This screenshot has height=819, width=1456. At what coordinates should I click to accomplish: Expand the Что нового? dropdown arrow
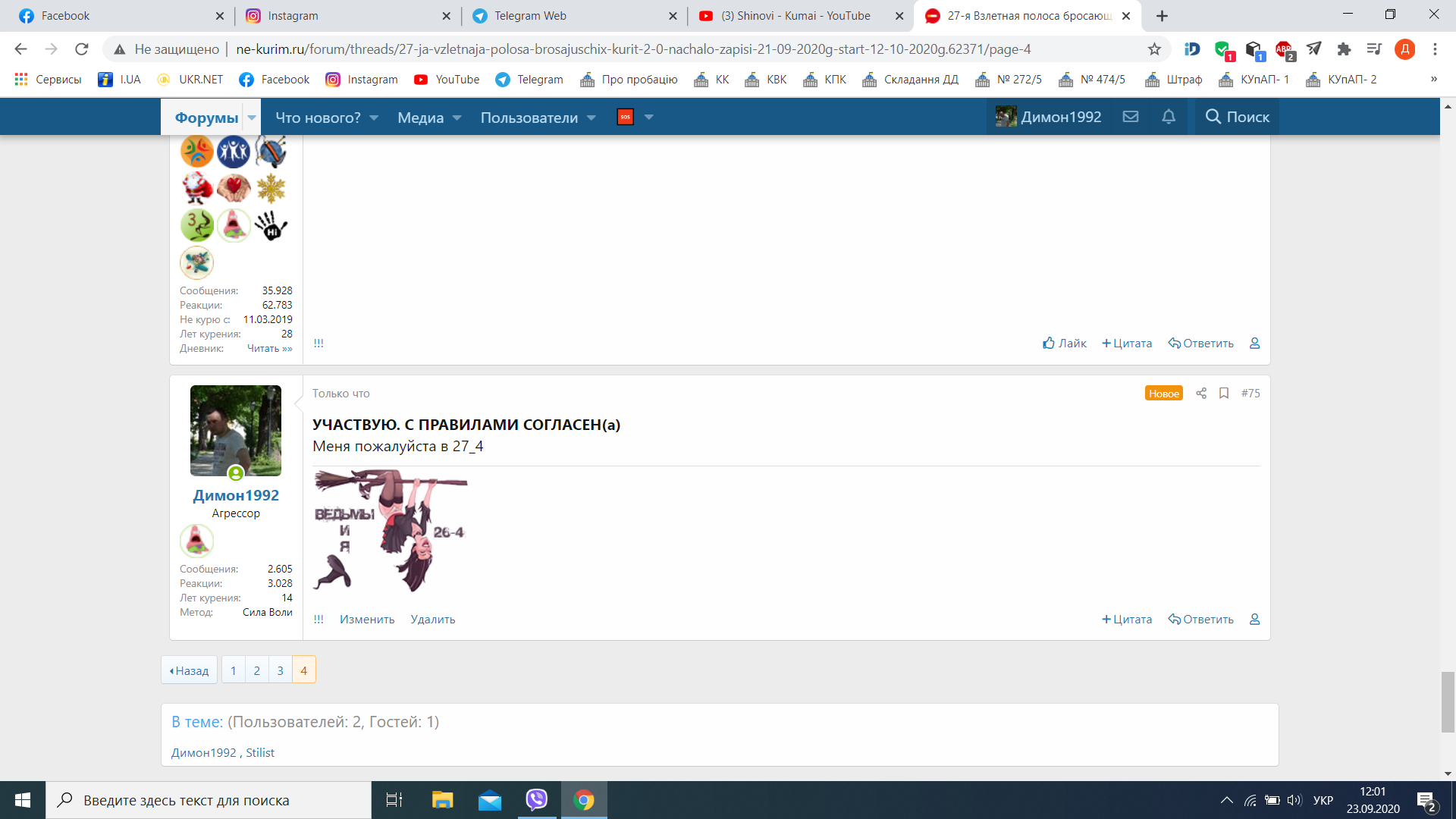coord(374,118)
